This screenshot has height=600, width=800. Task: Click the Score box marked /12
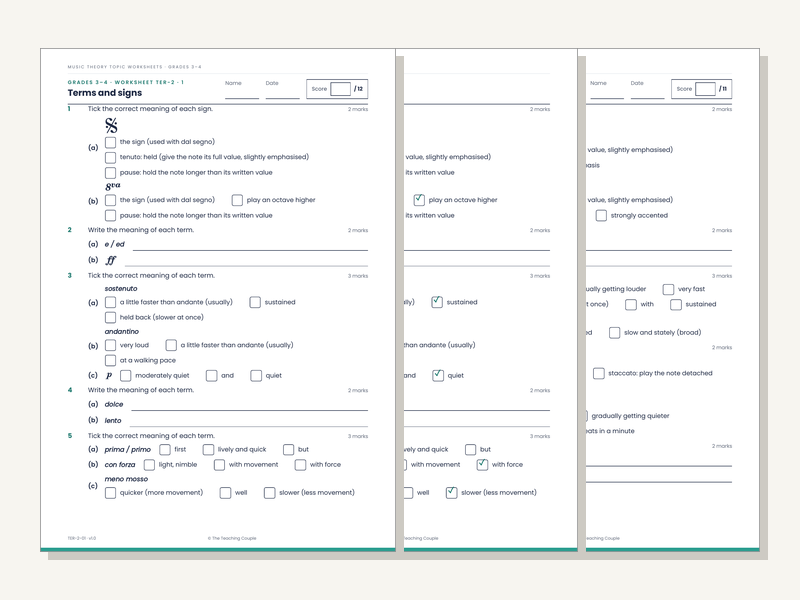pos(340,89)
